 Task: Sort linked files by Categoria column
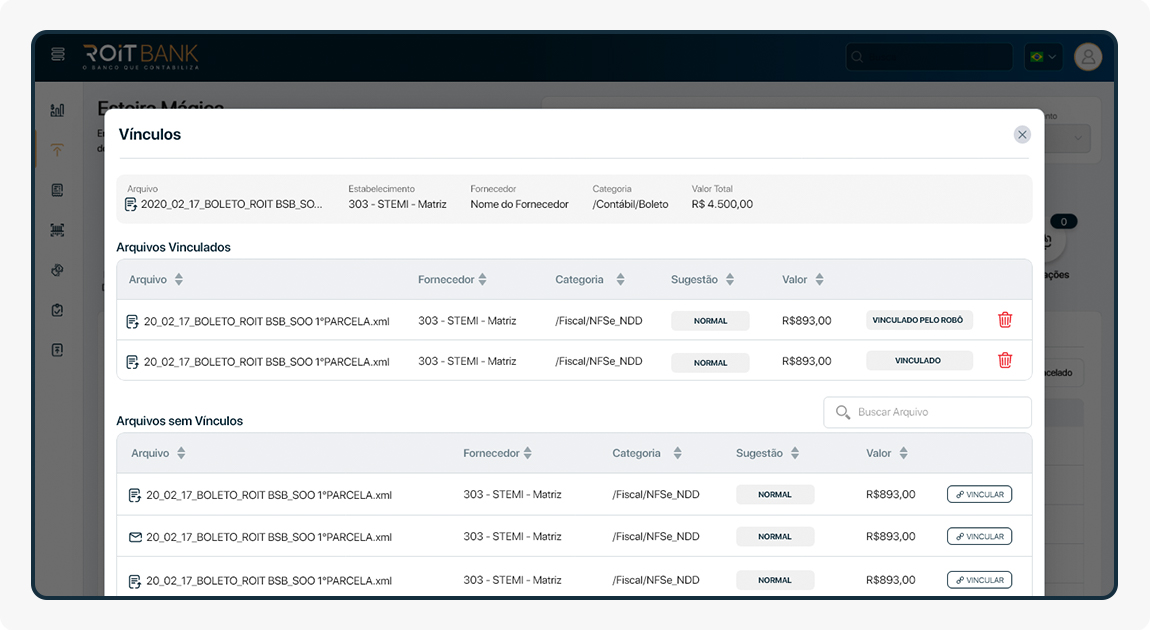(620, 280)
